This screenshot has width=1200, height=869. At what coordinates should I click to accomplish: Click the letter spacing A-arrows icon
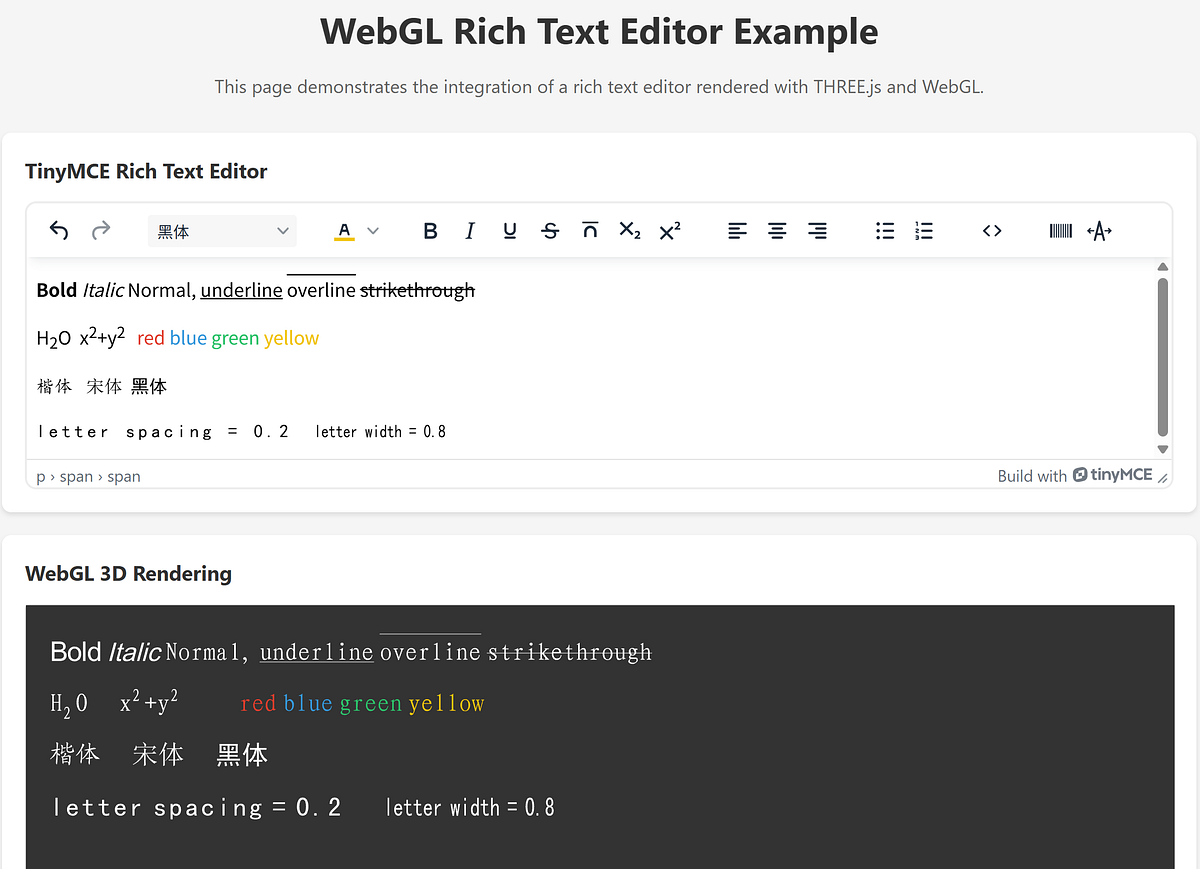point(1099,230)
